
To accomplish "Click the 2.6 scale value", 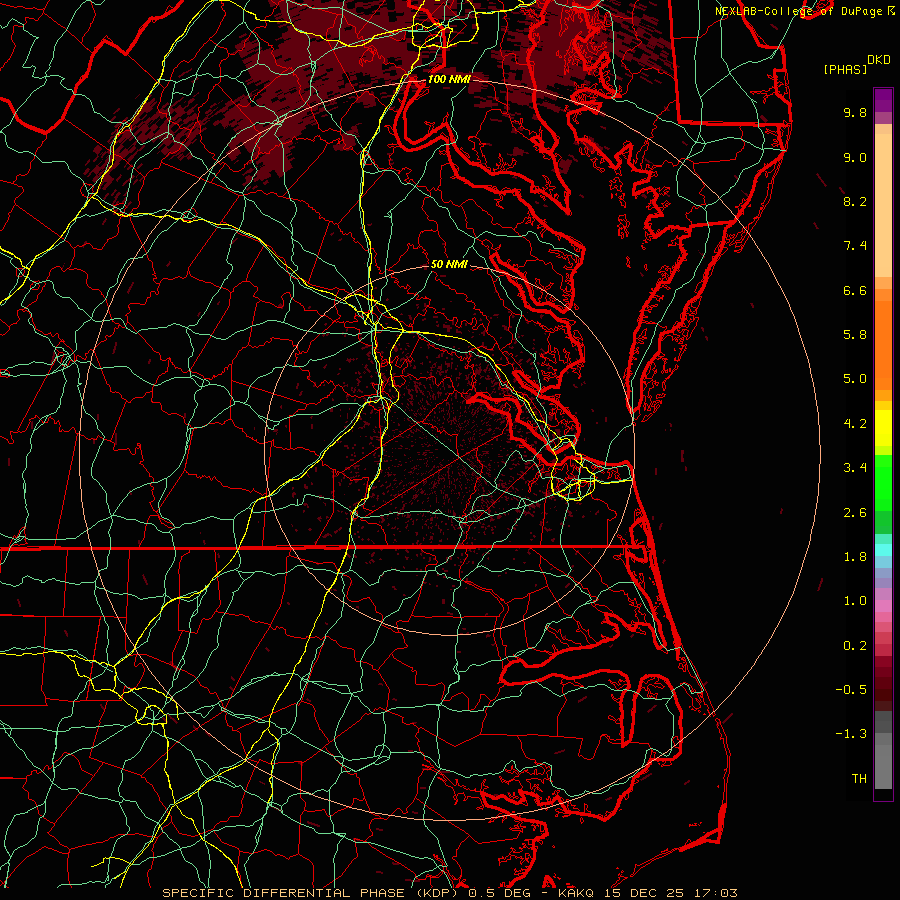I will click(x=855, y=513).
